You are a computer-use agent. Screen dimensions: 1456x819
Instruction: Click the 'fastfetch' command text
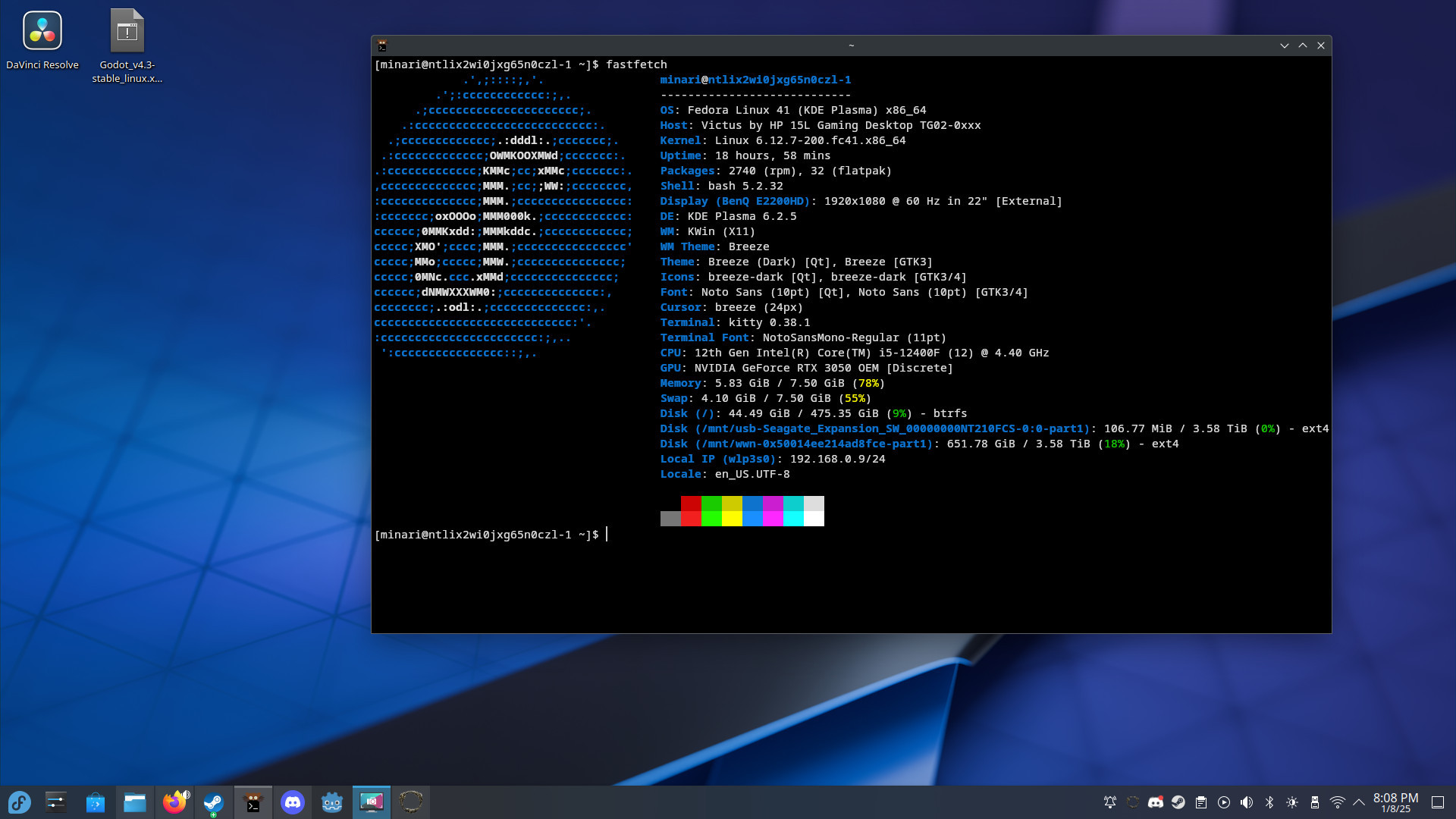636,64
